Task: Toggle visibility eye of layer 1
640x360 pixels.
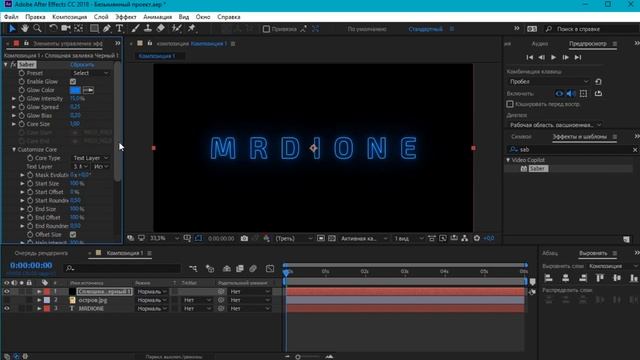Action: point(7,291)
